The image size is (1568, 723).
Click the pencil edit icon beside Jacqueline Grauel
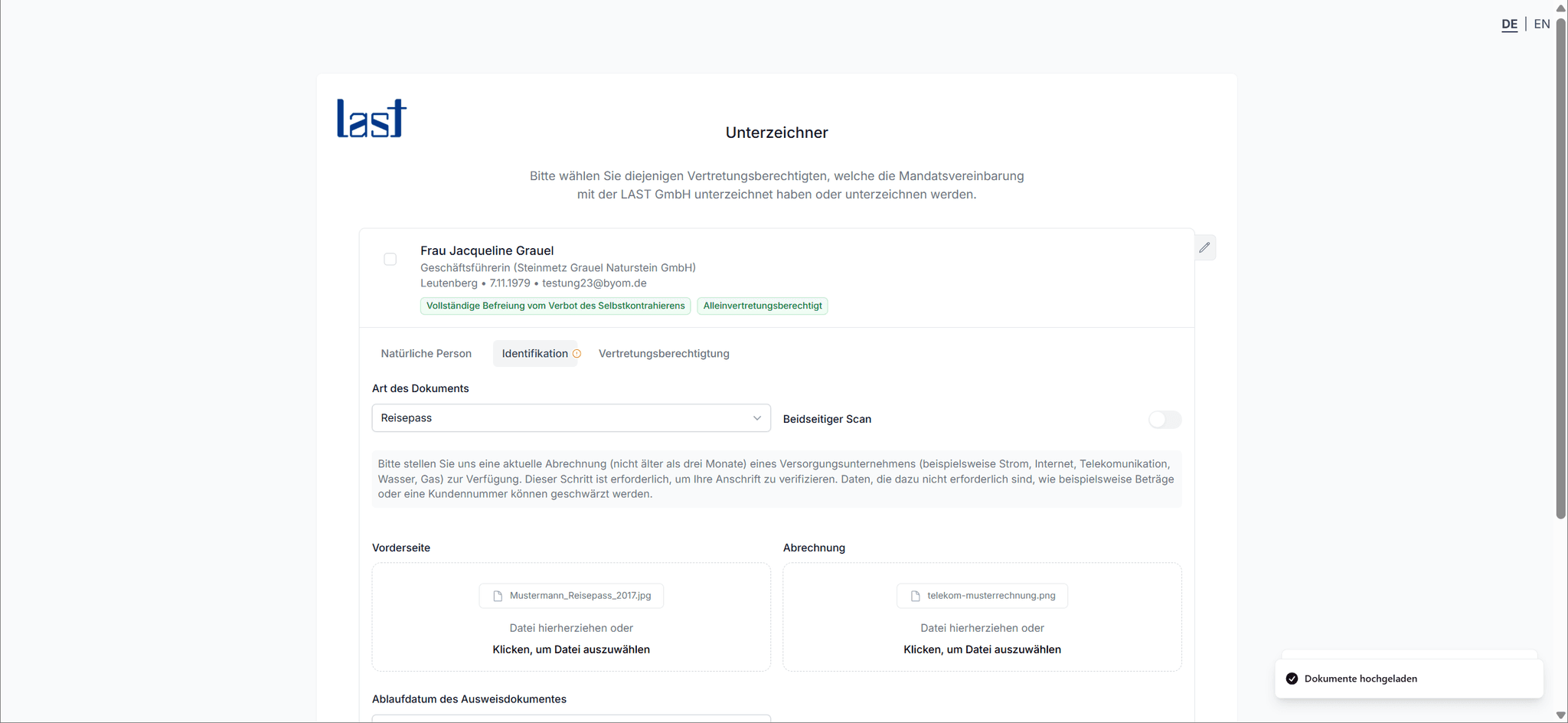(1204, 247)
